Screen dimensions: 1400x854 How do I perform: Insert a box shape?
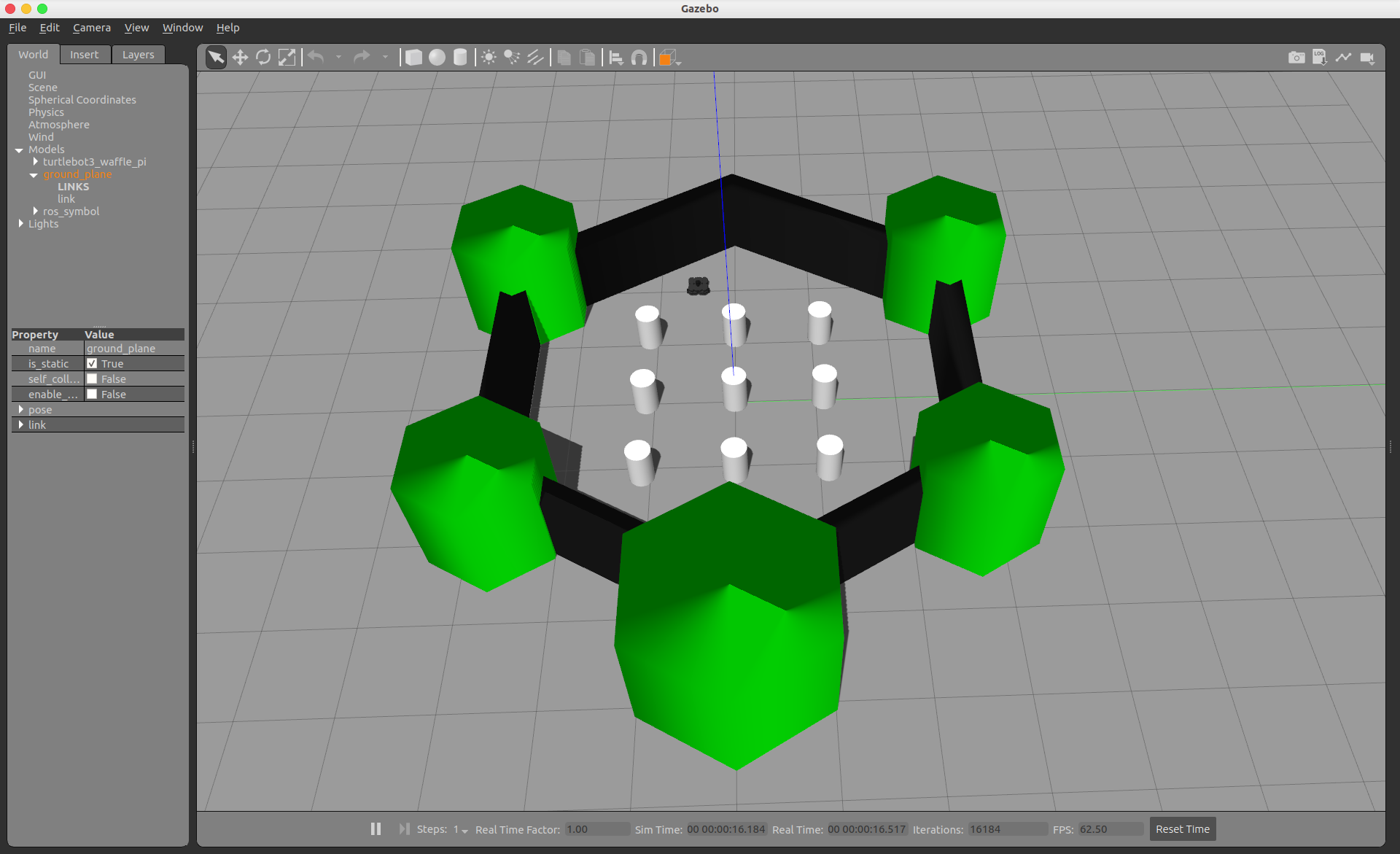(413, 58)
